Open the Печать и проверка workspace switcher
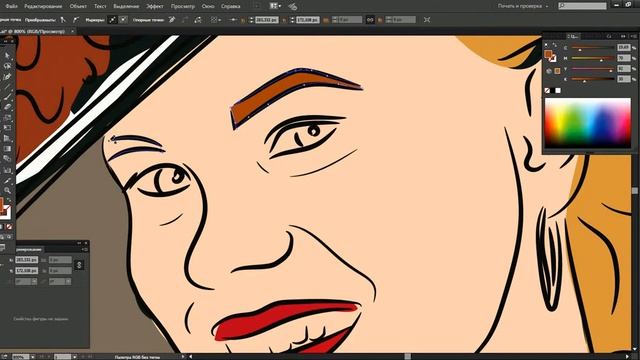The height and width of the screenshot is (360, 640). [x=523, y=6]
